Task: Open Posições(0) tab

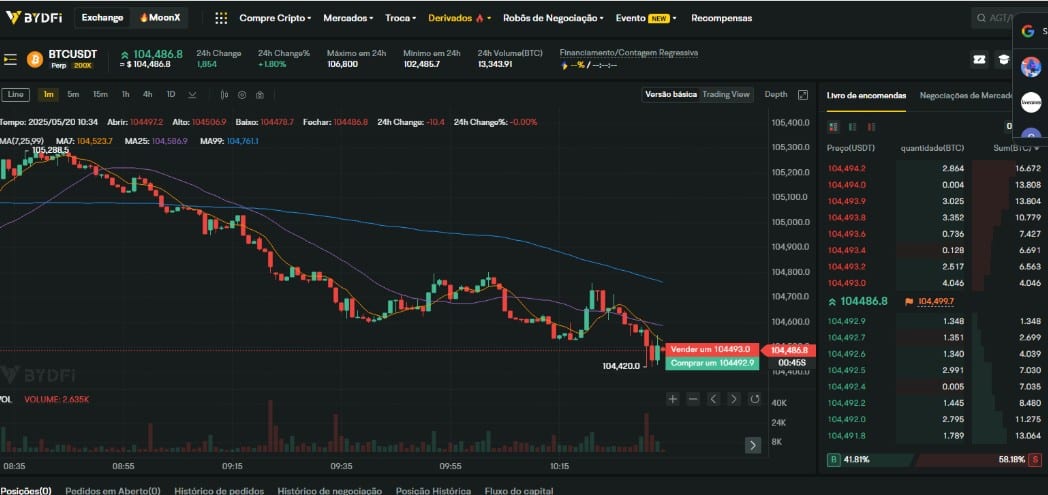Action: (x=25, y=490)
